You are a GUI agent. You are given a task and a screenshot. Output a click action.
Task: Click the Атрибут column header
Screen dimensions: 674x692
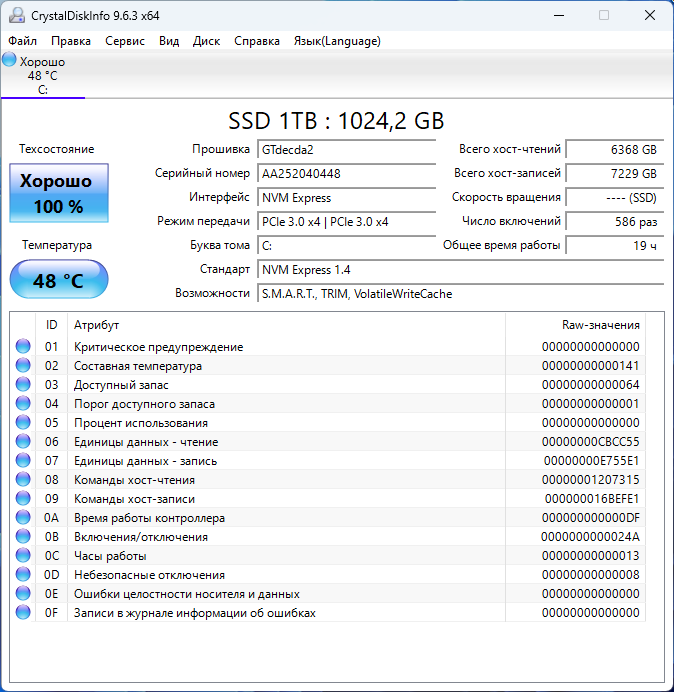point(286,325)
